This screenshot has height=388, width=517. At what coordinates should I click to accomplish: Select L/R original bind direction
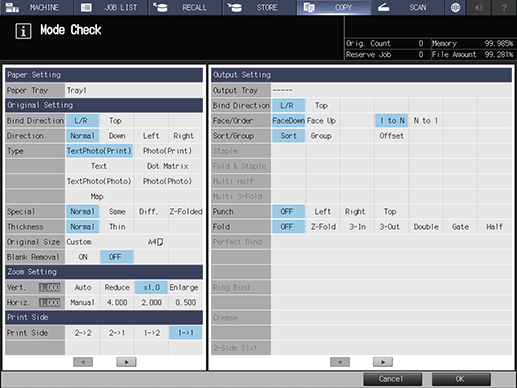click(82, 121)
